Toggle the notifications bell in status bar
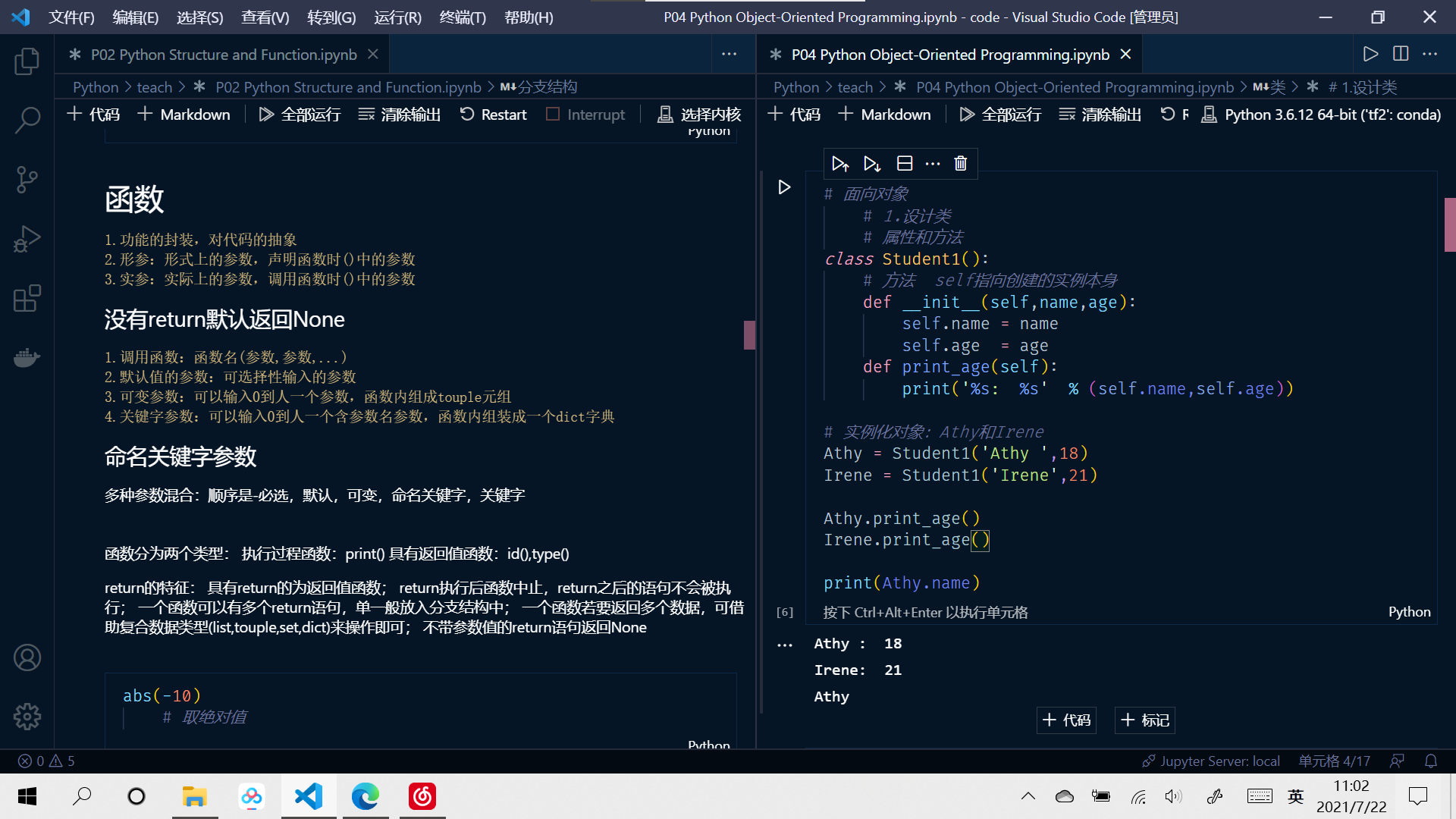 click(x=1431, y=761)
